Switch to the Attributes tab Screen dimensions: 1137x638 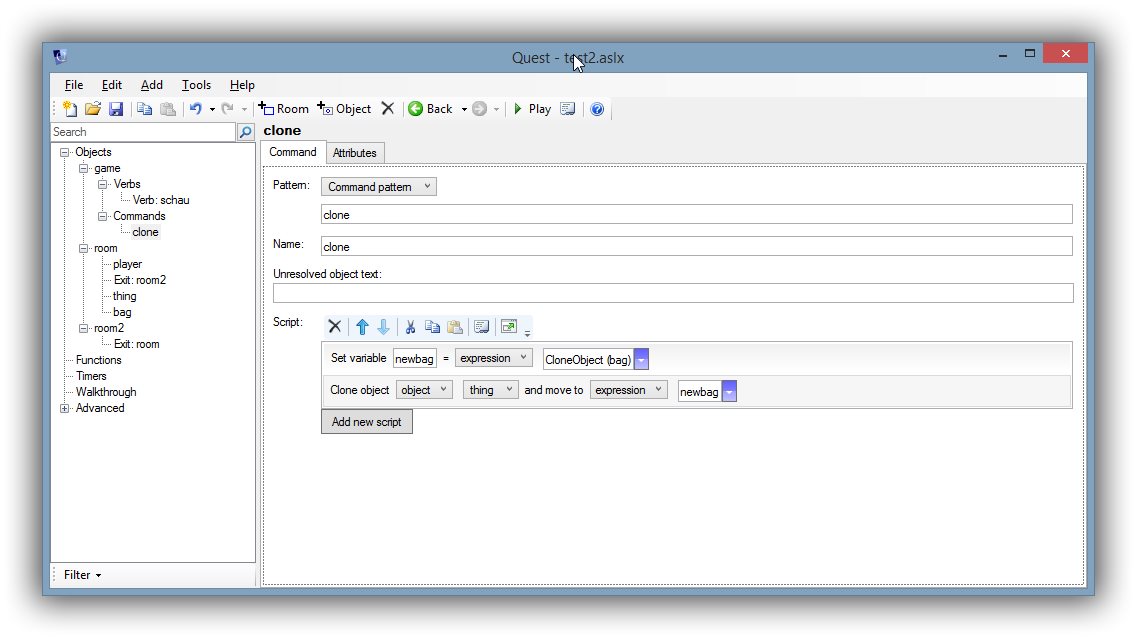pyautogui.click(x=354, y=153)
